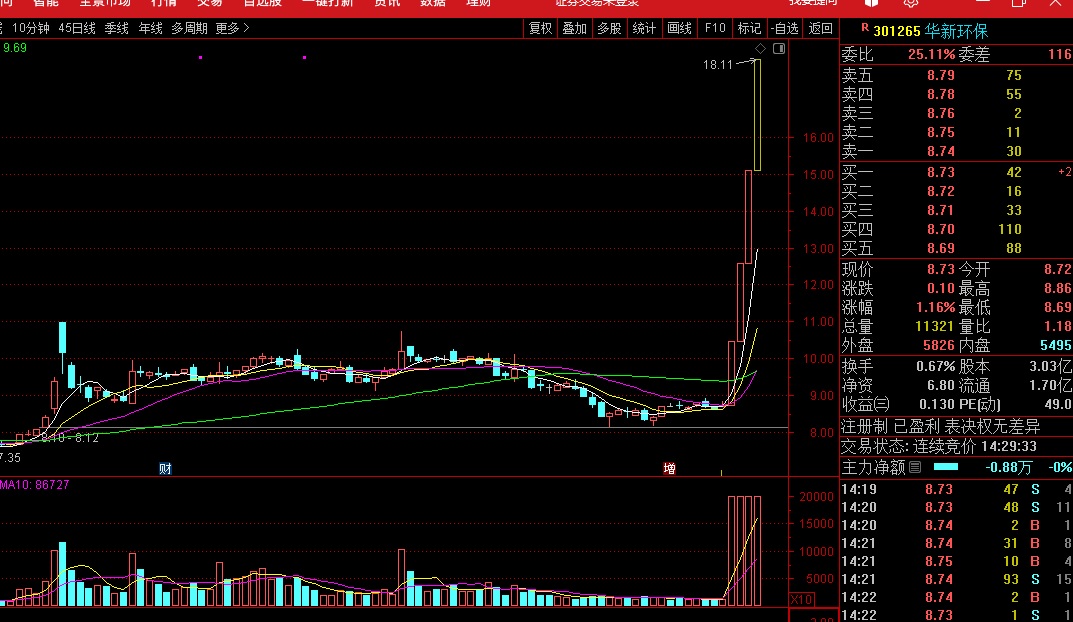
Task: Click the 买四 8.70 bid row
Action: point(956,230)
